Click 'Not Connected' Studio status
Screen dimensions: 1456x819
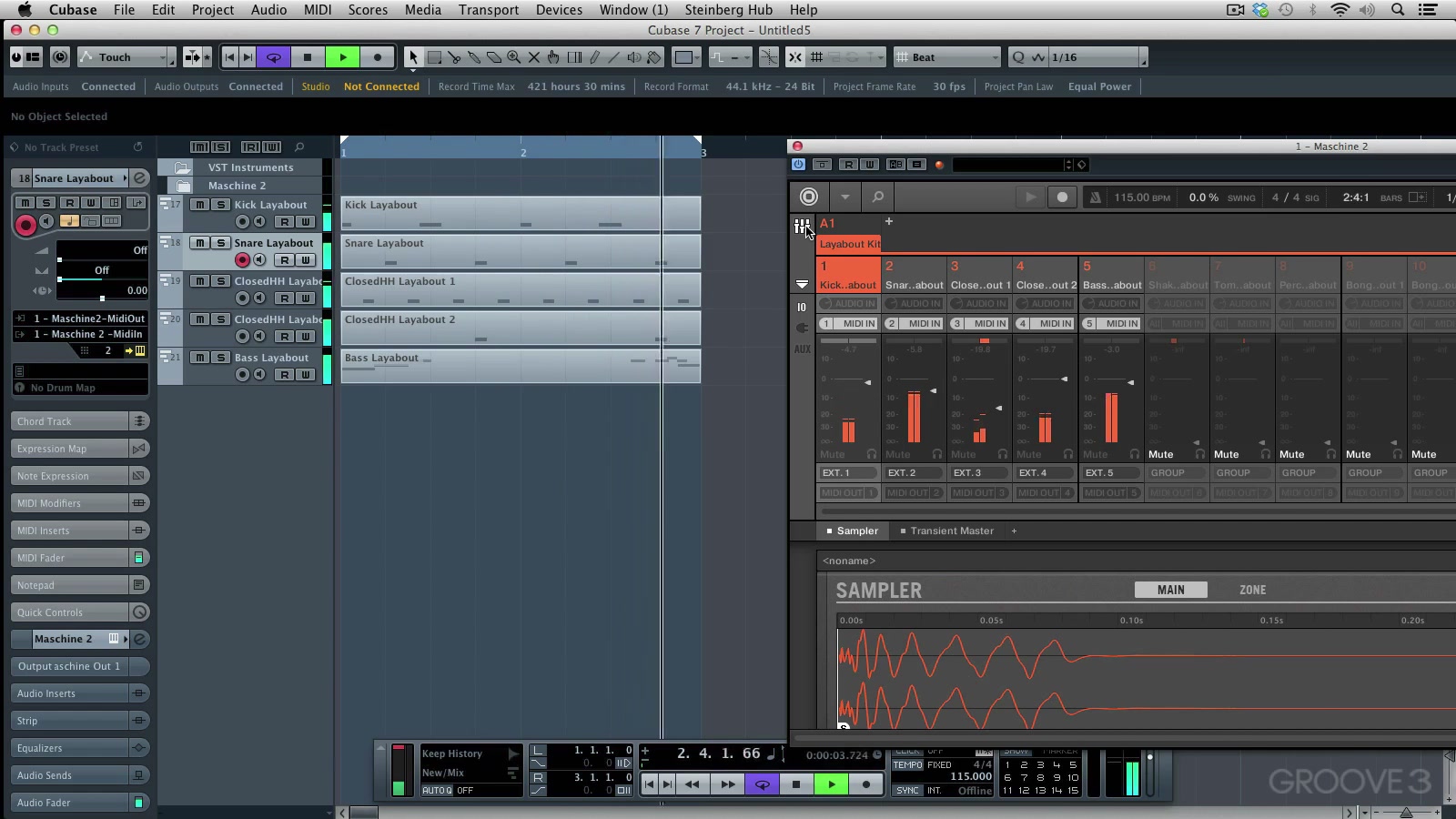click(381, 86)
